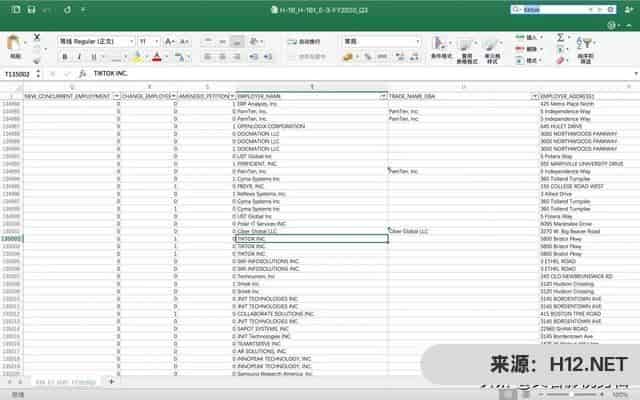Screen dimensions: 640x400
Task: Click the sheet tab at bottom
Action: click(65, 382)
